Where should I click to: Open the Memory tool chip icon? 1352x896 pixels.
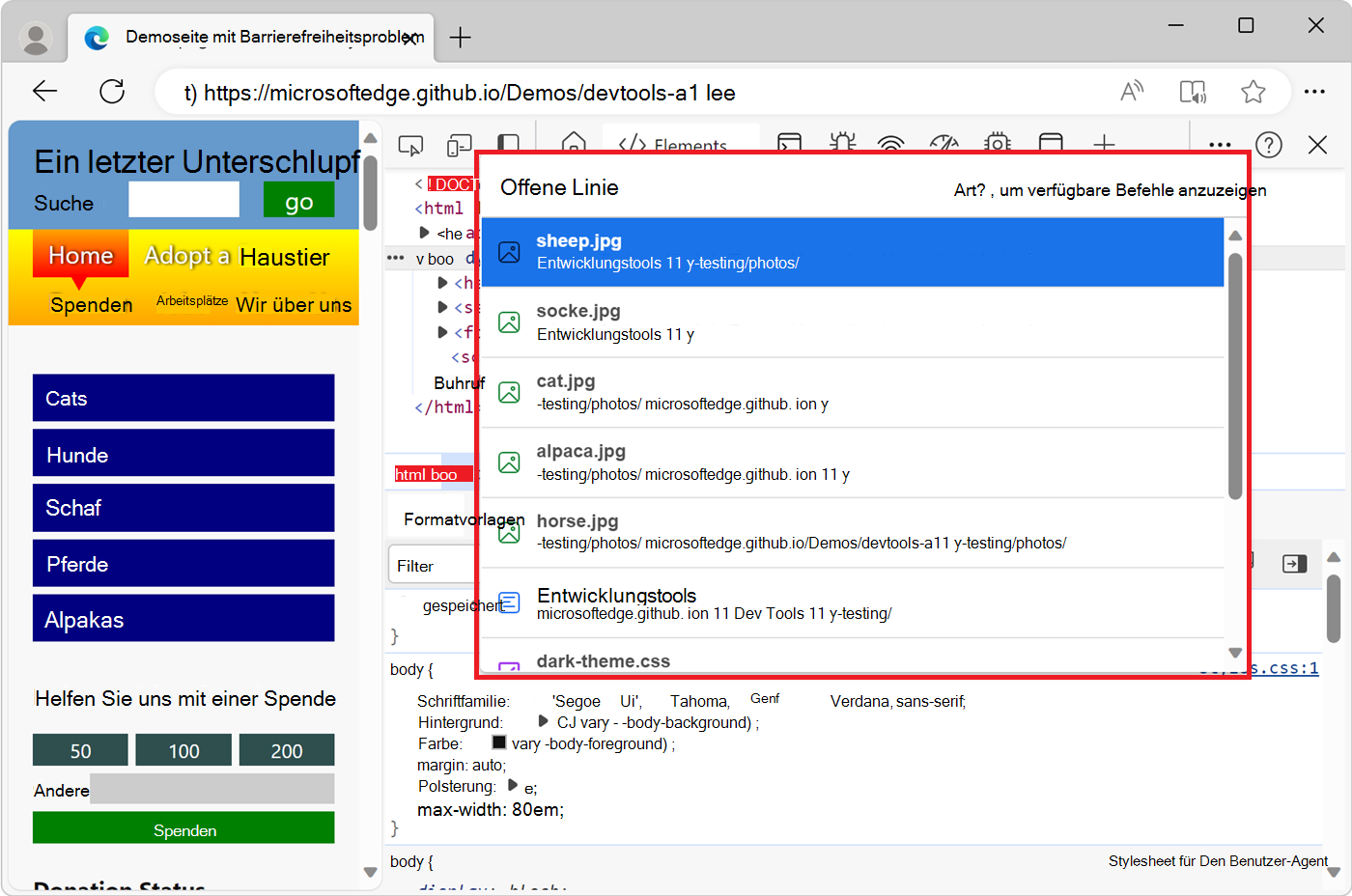(x=998, y=144)
